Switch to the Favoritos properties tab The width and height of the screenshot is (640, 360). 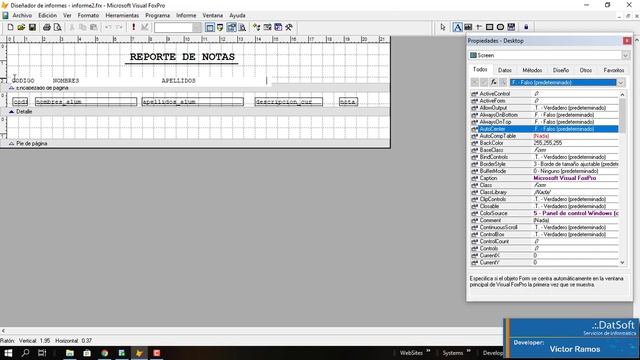(613, 70)
